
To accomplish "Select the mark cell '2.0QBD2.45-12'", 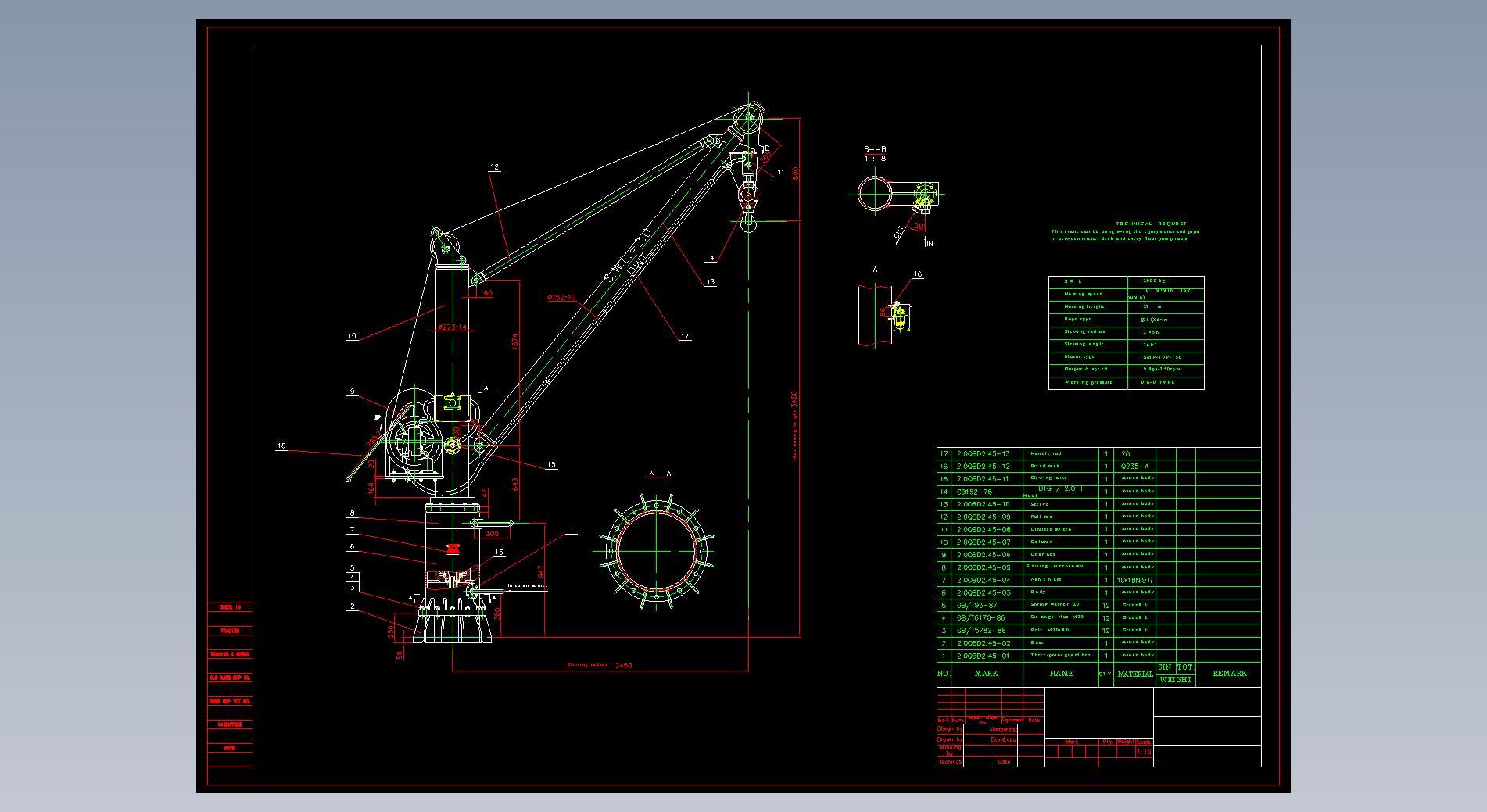I will tap(984, 467).
